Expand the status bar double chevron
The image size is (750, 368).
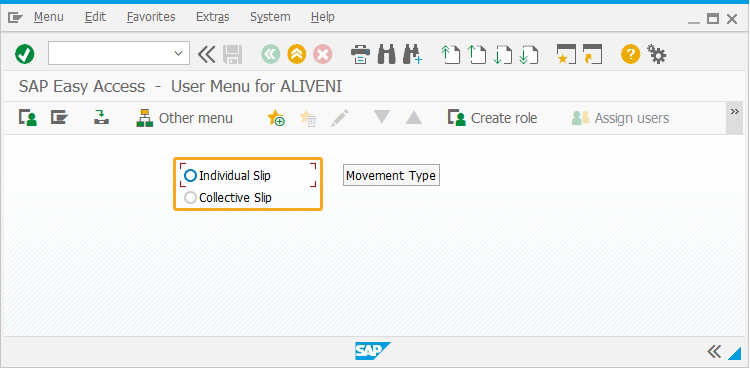pos(714,352)
